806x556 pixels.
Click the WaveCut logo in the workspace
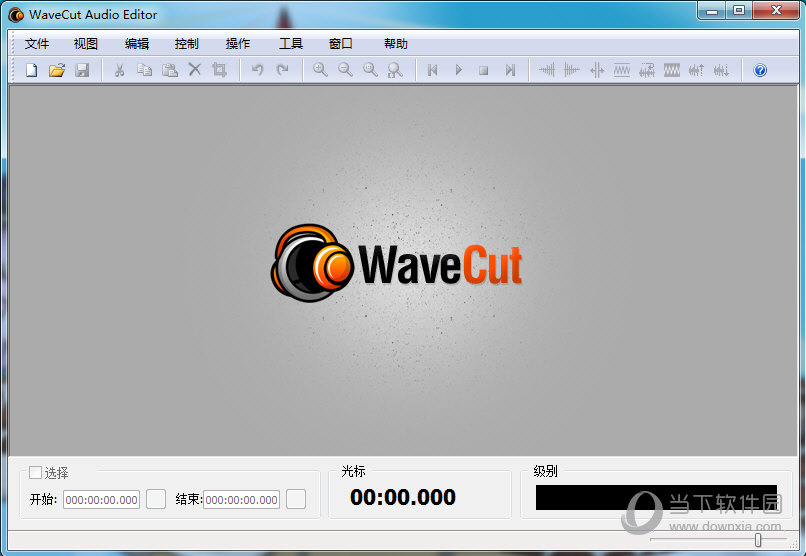click(x=396, y=264)
